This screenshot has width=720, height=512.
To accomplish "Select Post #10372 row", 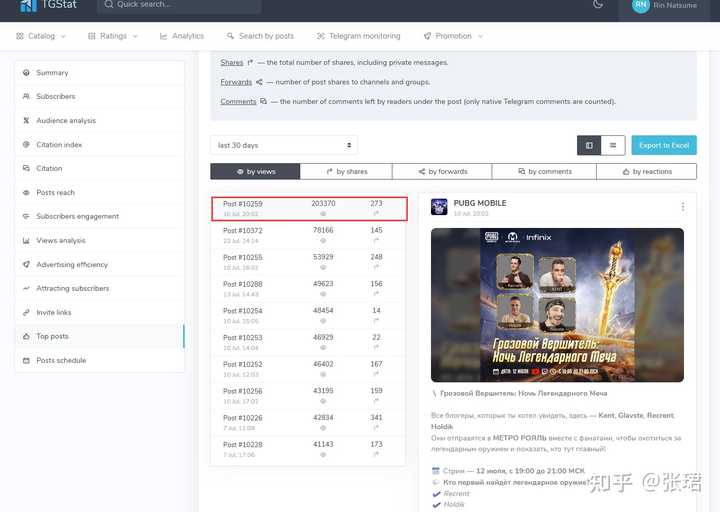I will tap(308, 235).
